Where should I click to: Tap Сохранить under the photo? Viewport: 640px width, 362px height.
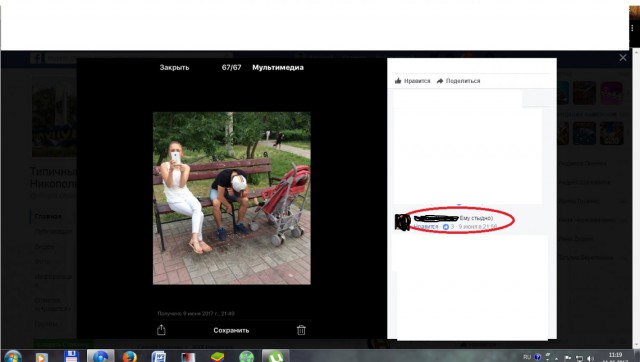coord(231,330)
